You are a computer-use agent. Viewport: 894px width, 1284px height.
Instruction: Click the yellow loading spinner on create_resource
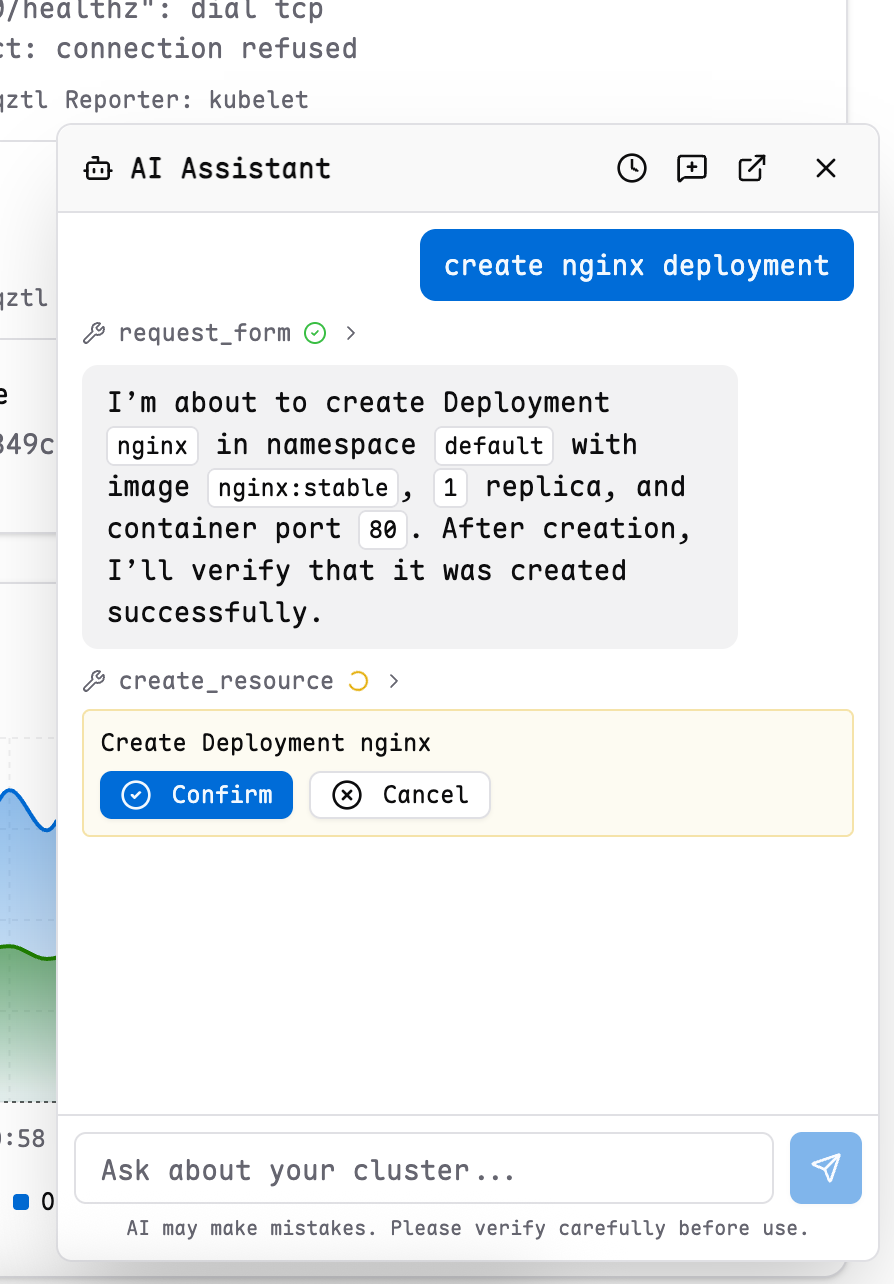(357, 681)
